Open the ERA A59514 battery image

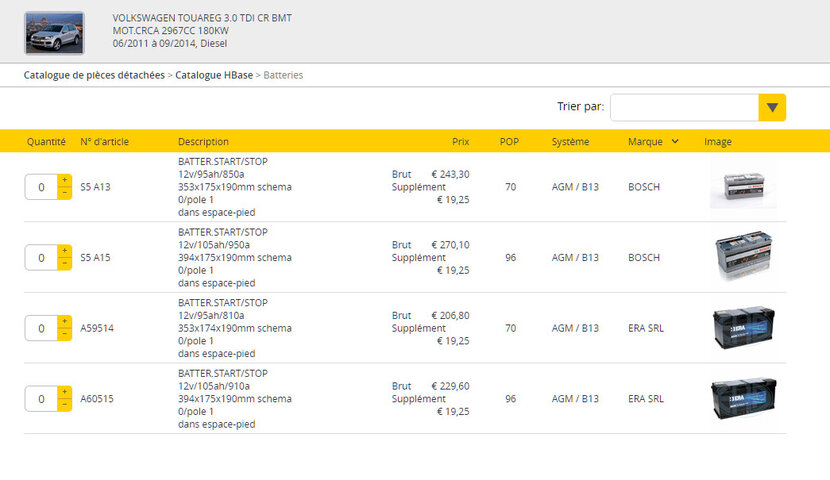(x=742, y=328)
